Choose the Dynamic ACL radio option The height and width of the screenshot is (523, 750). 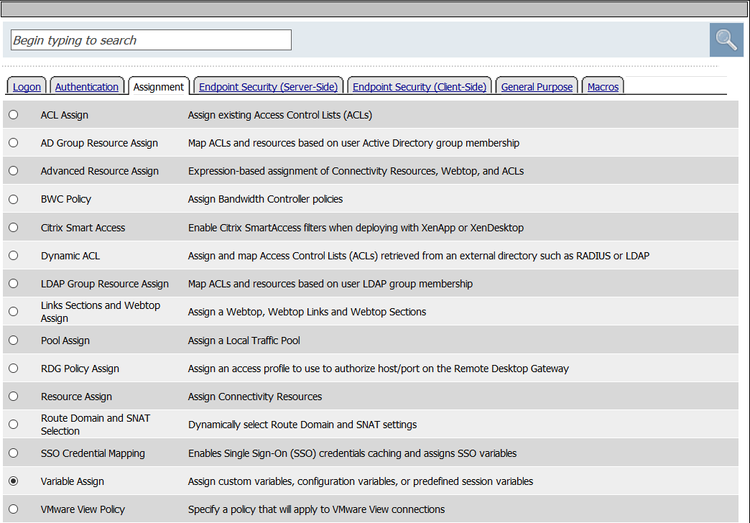[x=13, y=255]
